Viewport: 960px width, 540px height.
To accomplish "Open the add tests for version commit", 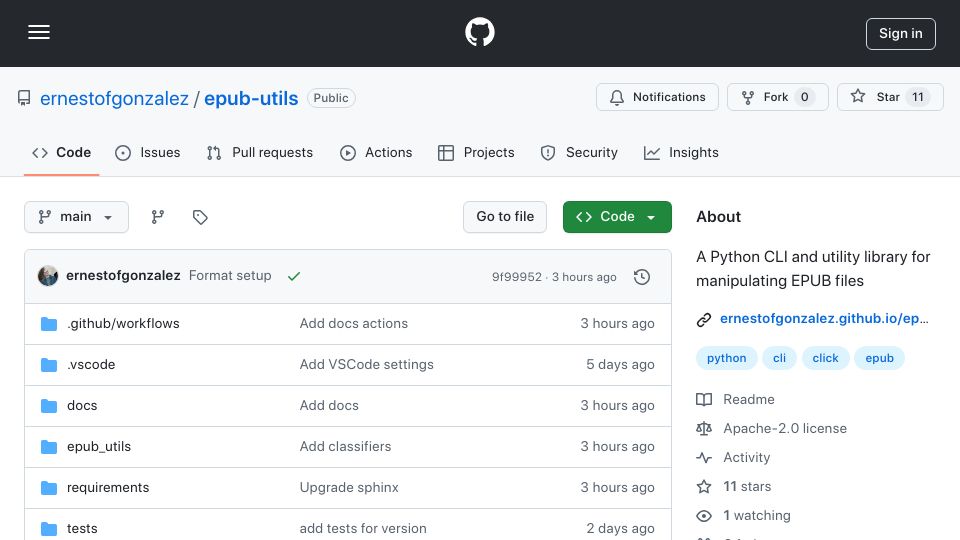I will point(363,528).
